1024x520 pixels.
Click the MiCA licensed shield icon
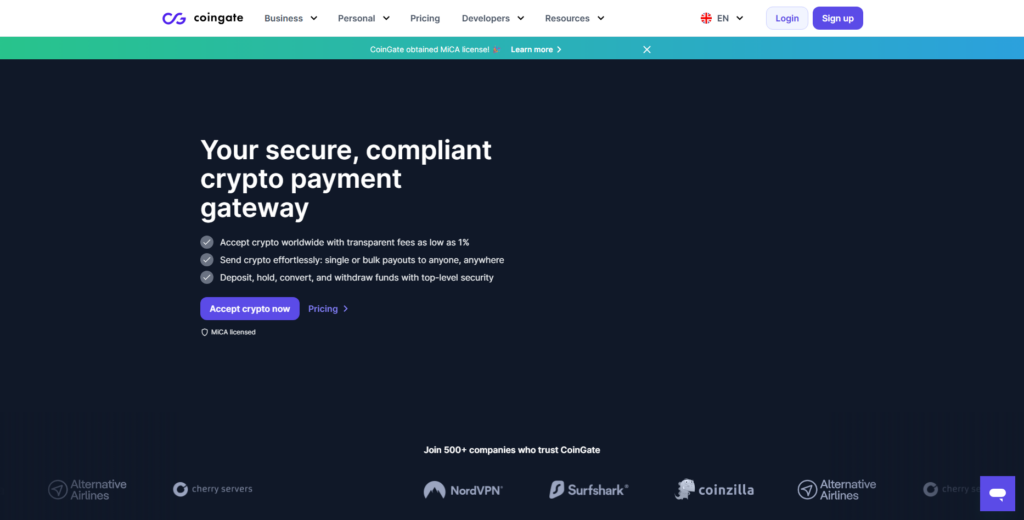[x=204, y=333]
